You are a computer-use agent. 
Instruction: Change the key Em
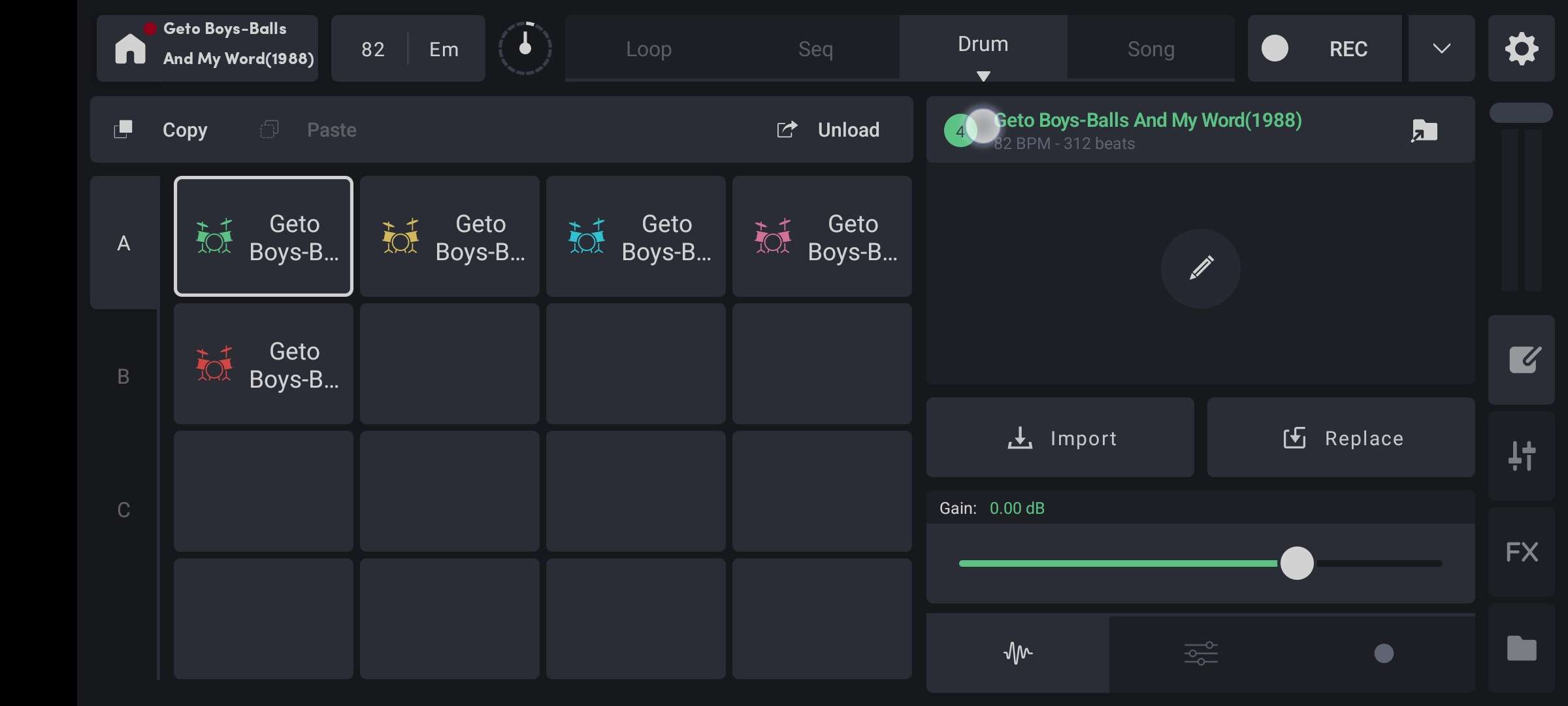[444, 49]
